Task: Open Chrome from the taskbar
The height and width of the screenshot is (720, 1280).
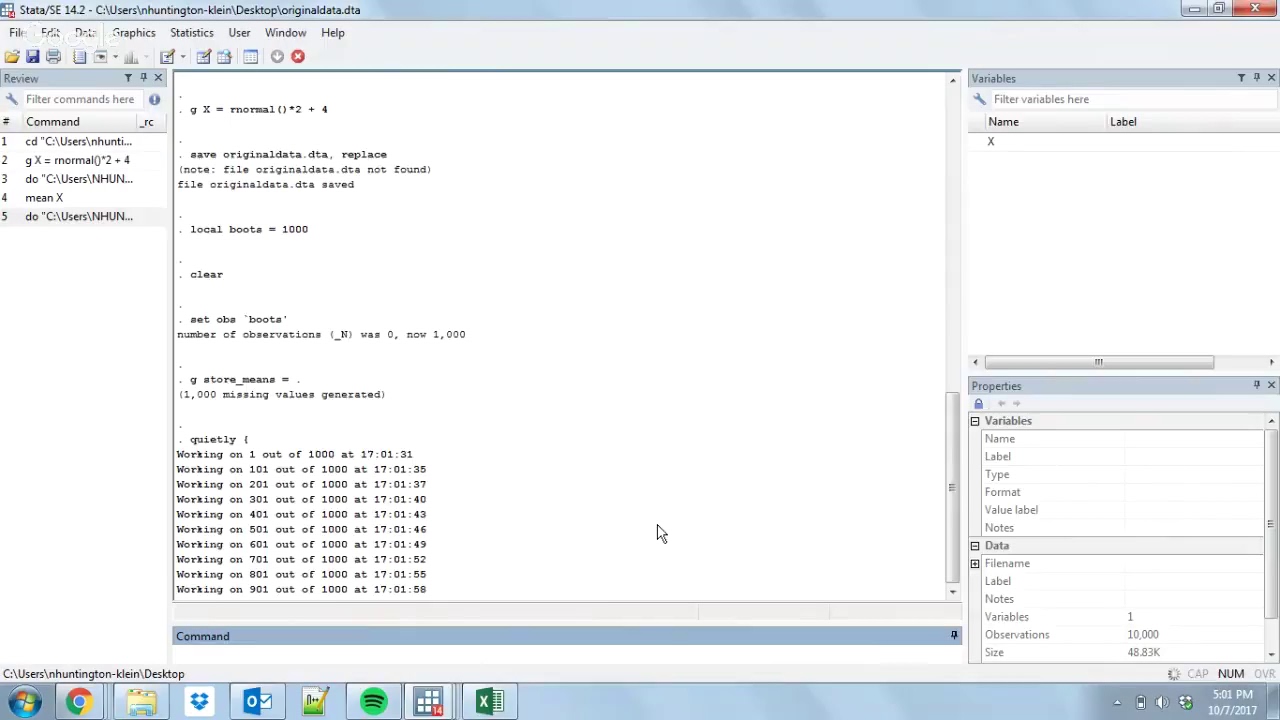Action: click(x=79, y=702)
